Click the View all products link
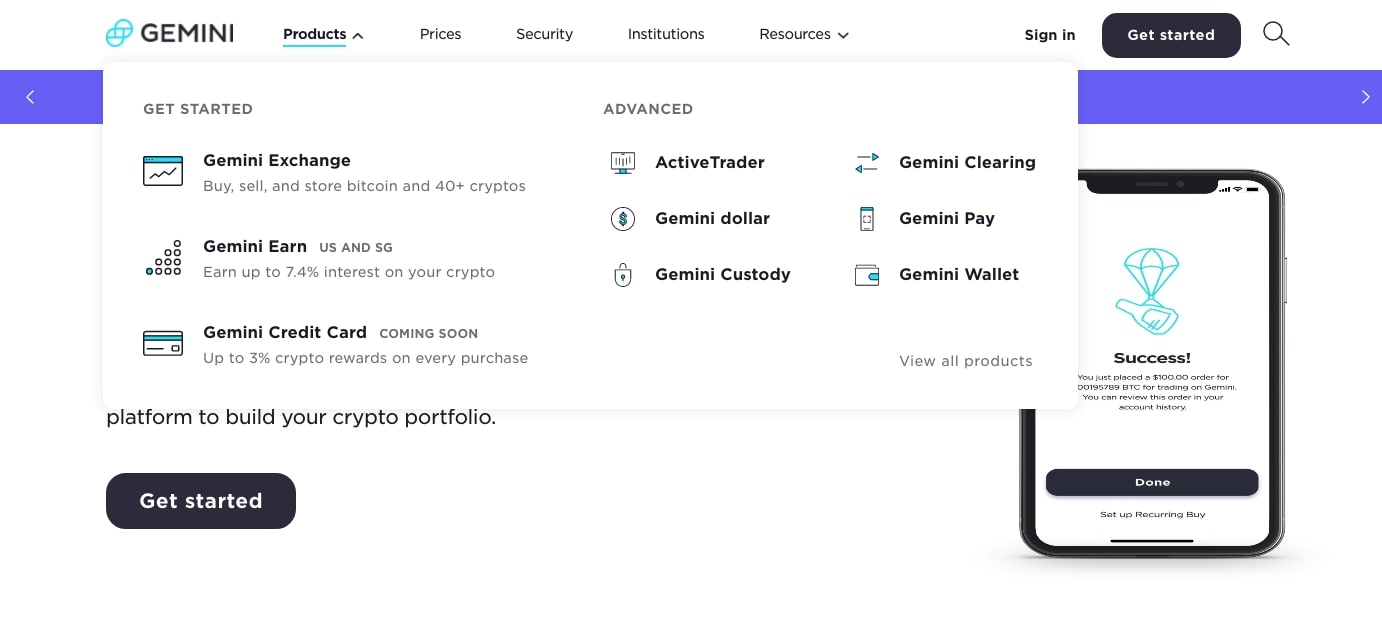 [x=965, y=361]
